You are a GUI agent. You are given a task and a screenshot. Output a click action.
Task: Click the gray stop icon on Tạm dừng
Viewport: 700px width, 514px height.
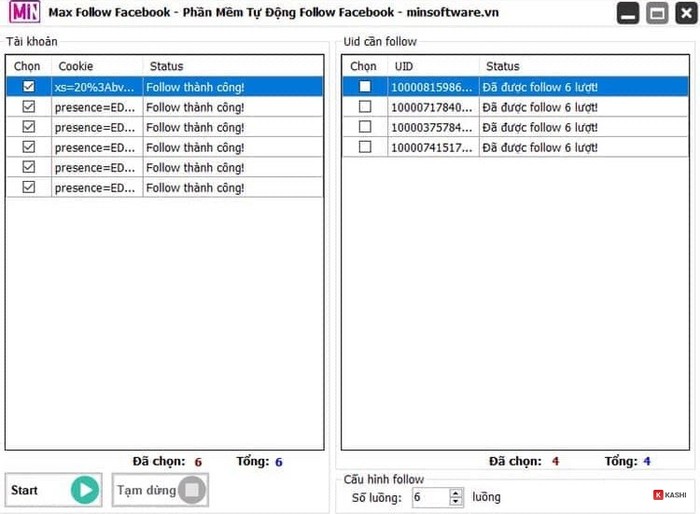[192, 490]
